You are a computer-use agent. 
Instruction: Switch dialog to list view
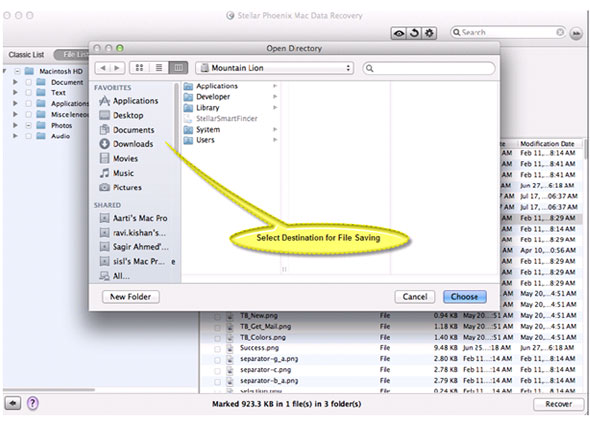coord(159,68)
